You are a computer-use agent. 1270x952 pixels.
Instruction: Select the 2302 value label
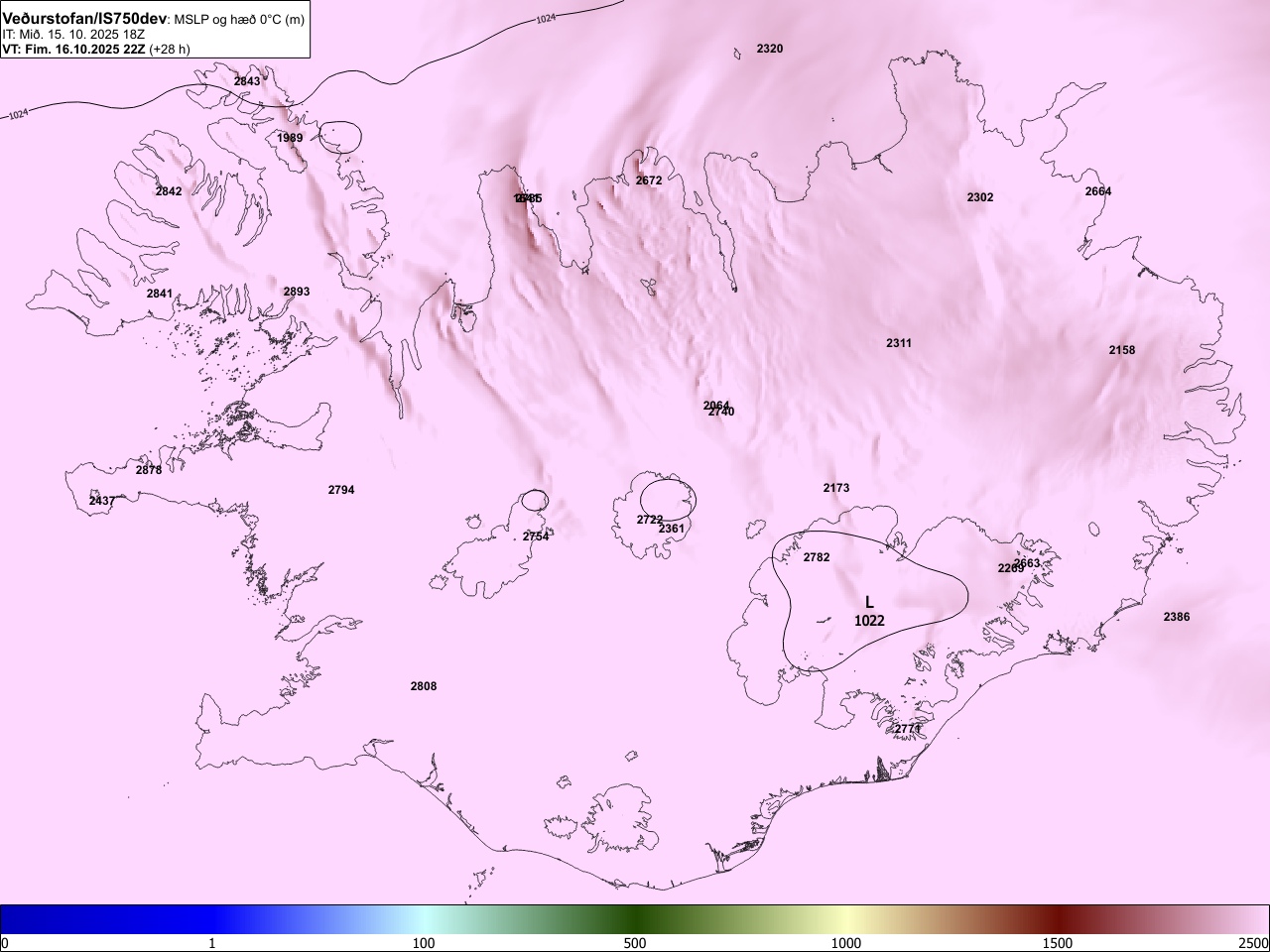click(980, 197)
